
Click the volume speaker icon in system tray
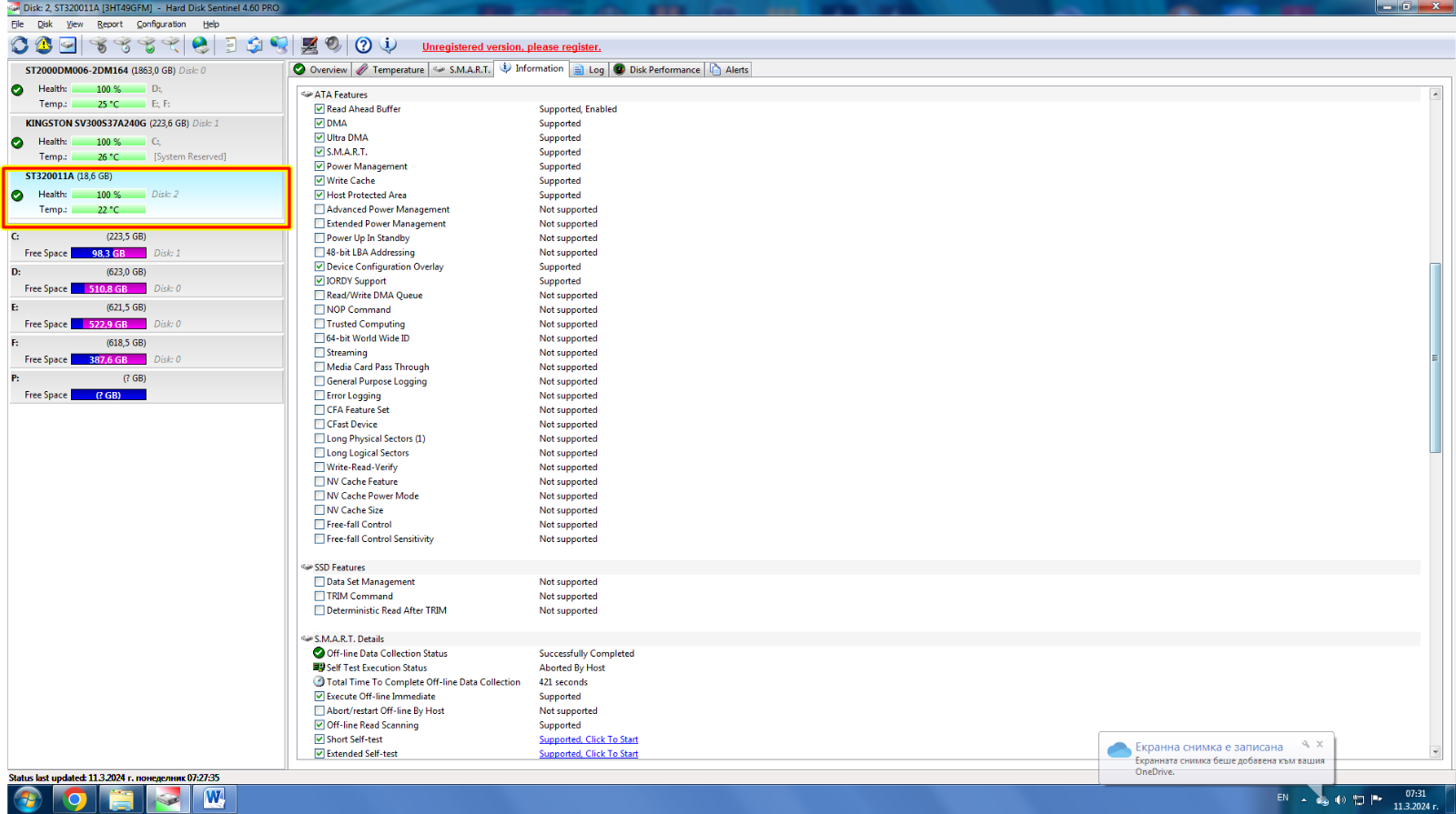[x=1340, y=799]
